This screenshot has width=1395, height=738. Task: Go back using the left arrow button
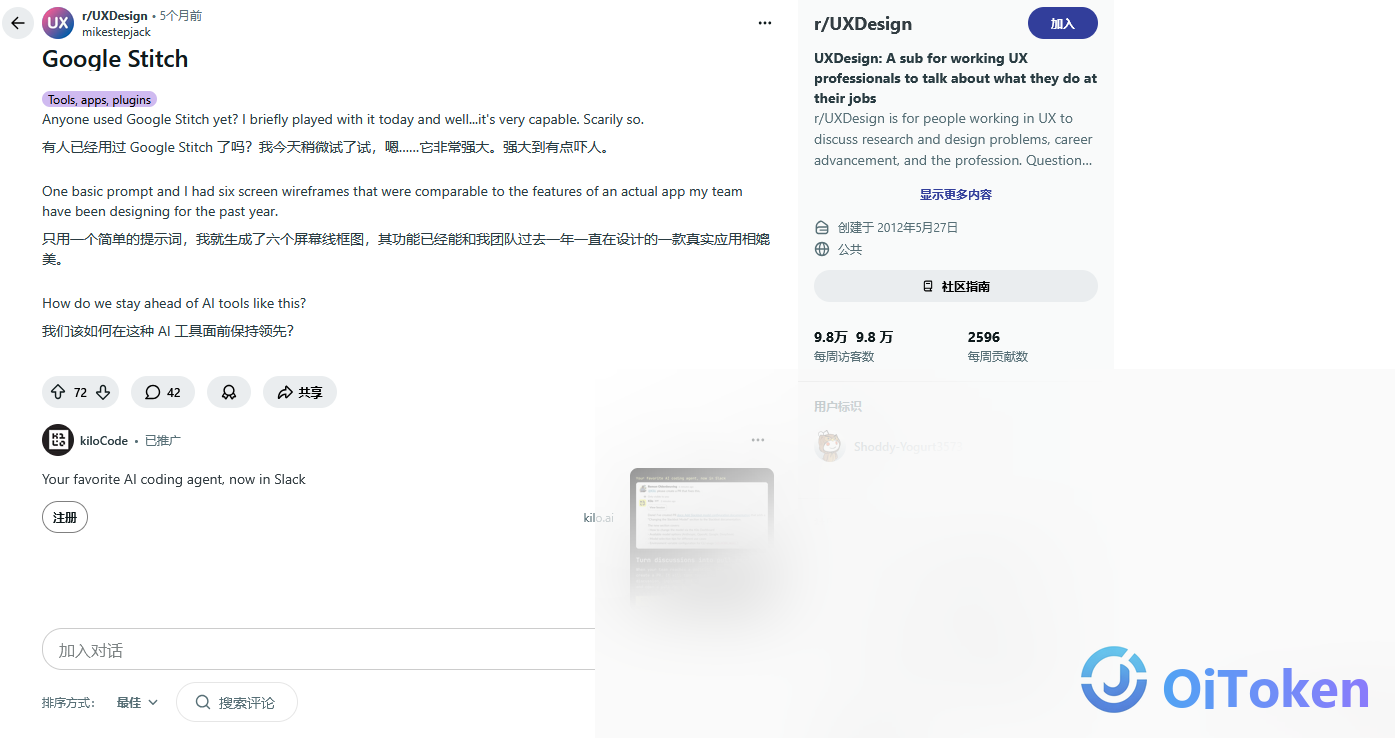tap(18, 23)
